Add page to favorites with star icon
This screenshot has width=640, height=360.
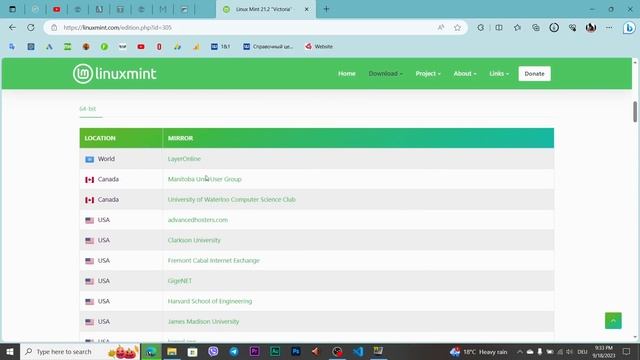pyautogui.click(x=457, y=27)
